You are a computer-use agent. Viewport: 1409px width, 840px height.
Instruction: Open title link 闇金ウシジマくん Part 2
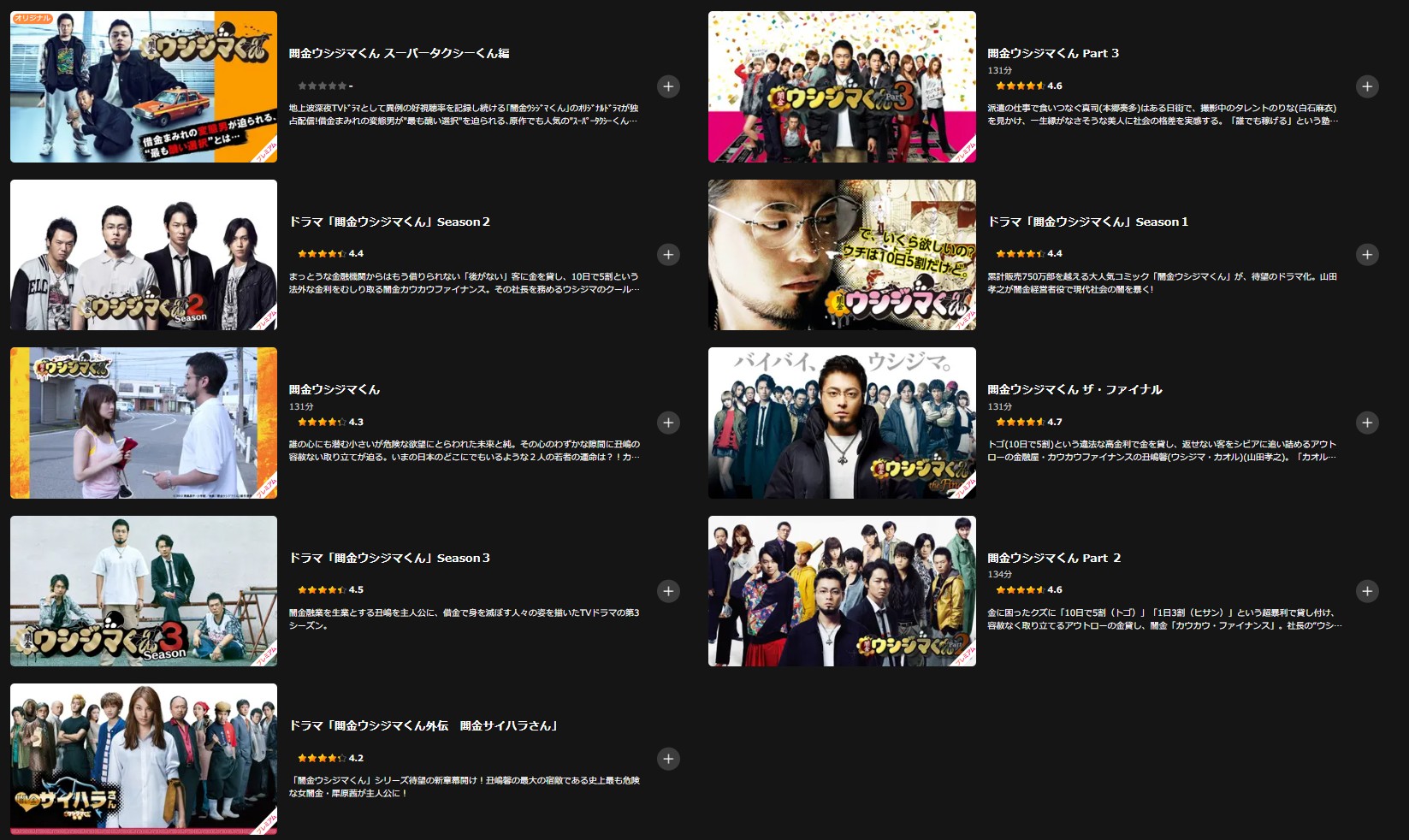click(1054, 558)
